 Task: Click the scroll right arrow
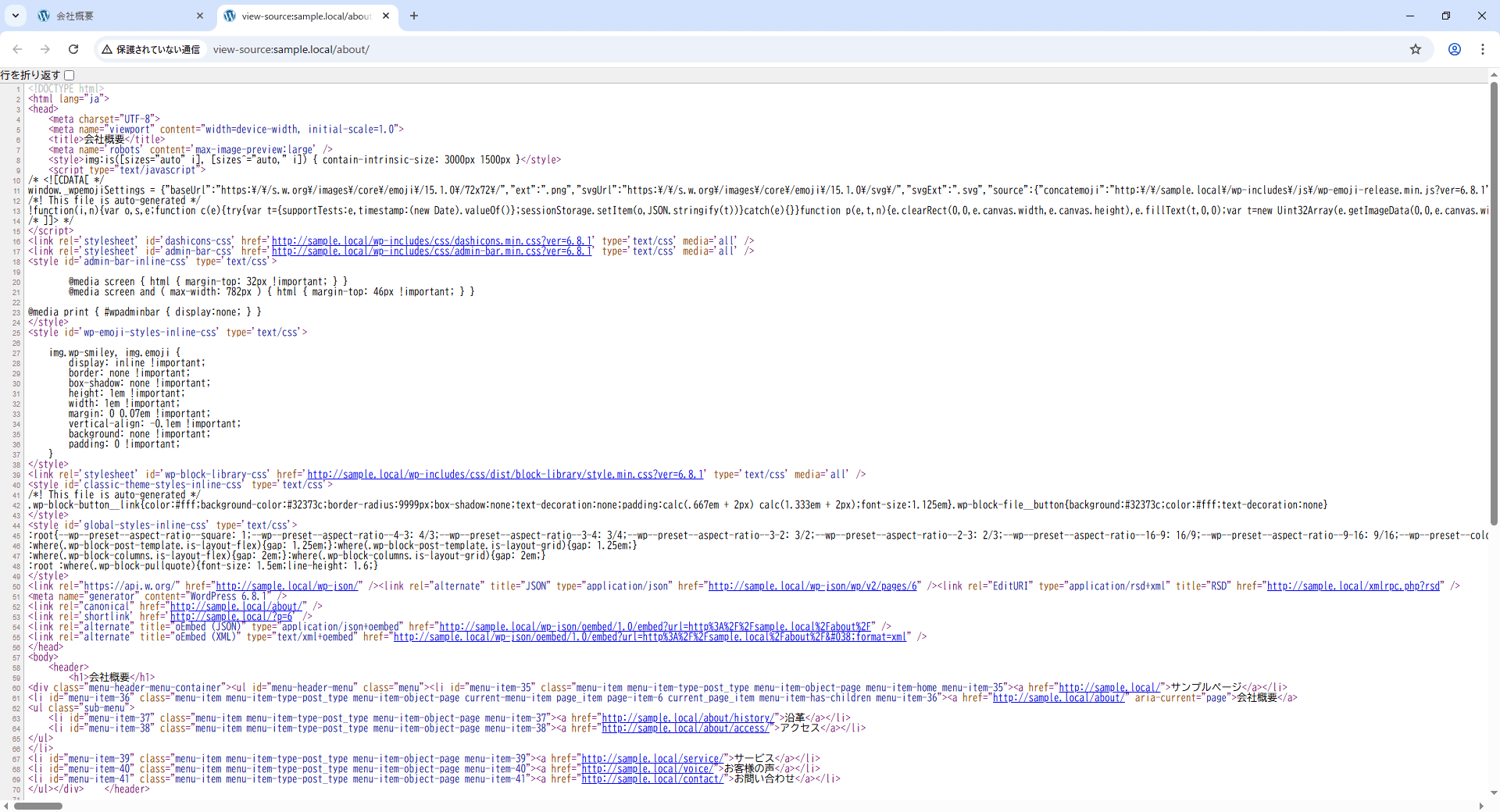1482,806
